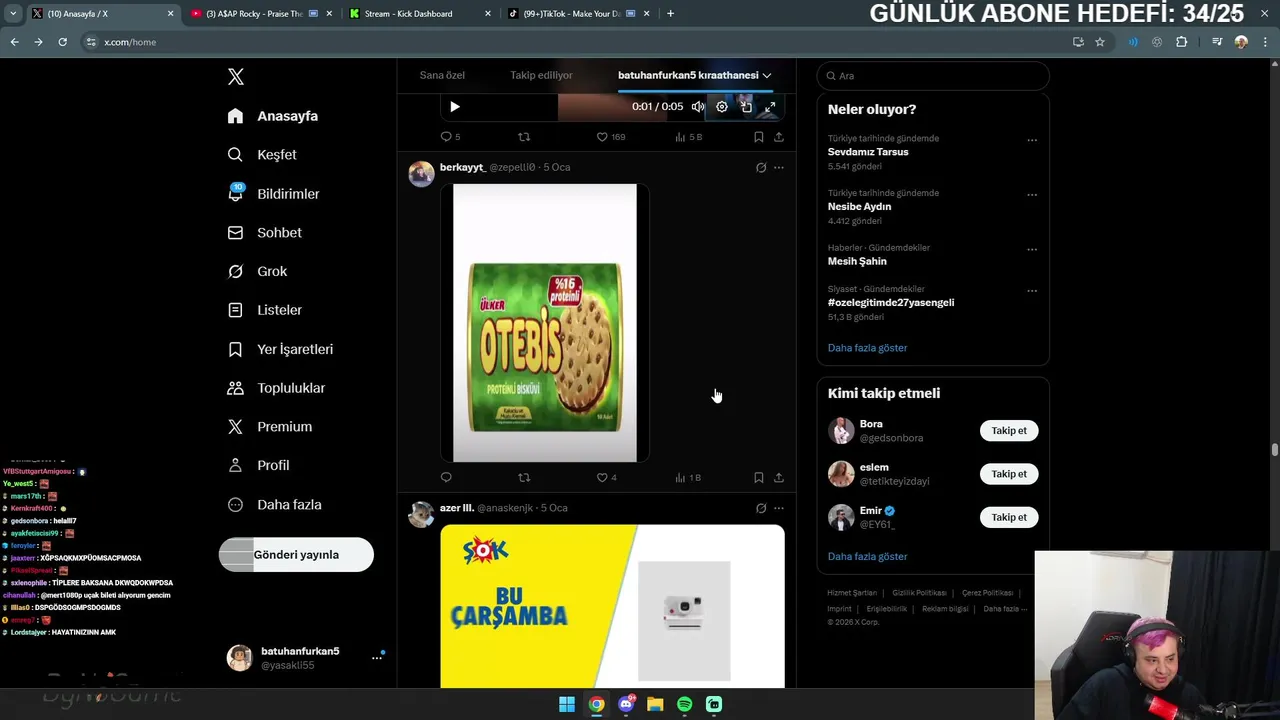Reply to berkayyt_ post

(x=446, y=478)
